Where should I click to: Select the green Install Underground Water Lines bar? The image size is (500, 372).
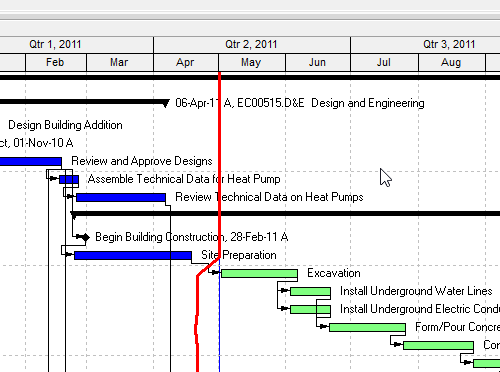[x=310, y=292]
